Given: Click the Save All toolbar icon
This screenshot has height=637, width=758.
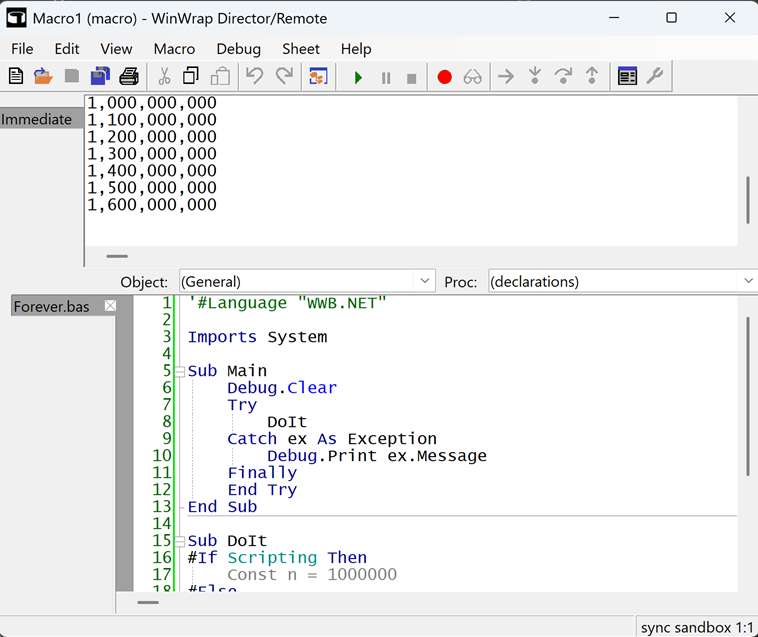Looking at the screenshot, I should [100, 76].
